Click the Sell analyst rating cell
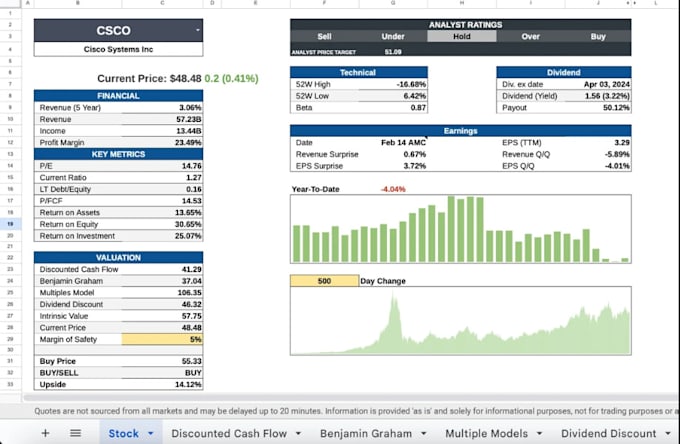This screenshot has width=680, height=444. (x=324, y=36)
